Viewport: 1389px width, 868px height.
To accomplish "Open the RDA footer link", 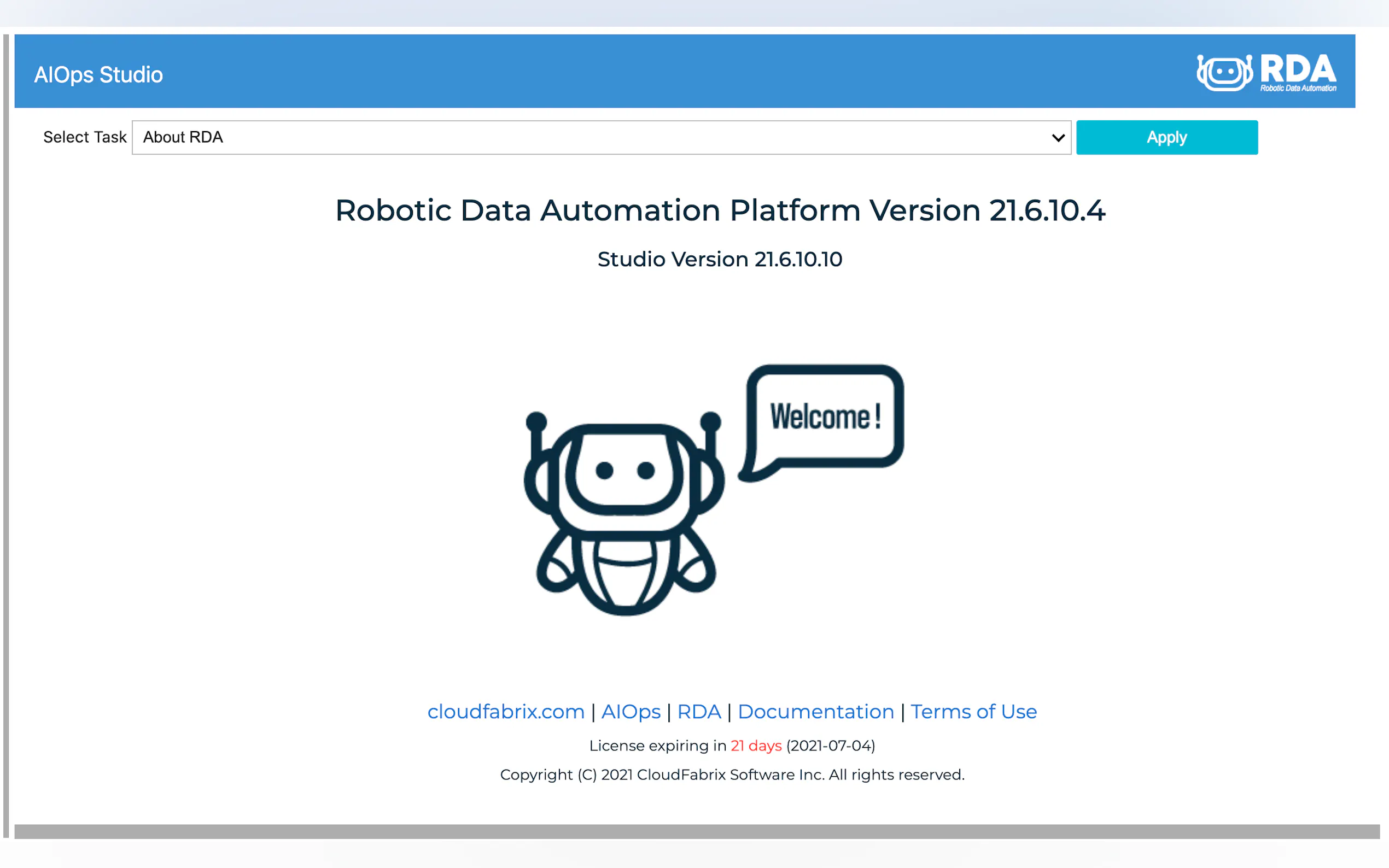I will click(698, 712).
